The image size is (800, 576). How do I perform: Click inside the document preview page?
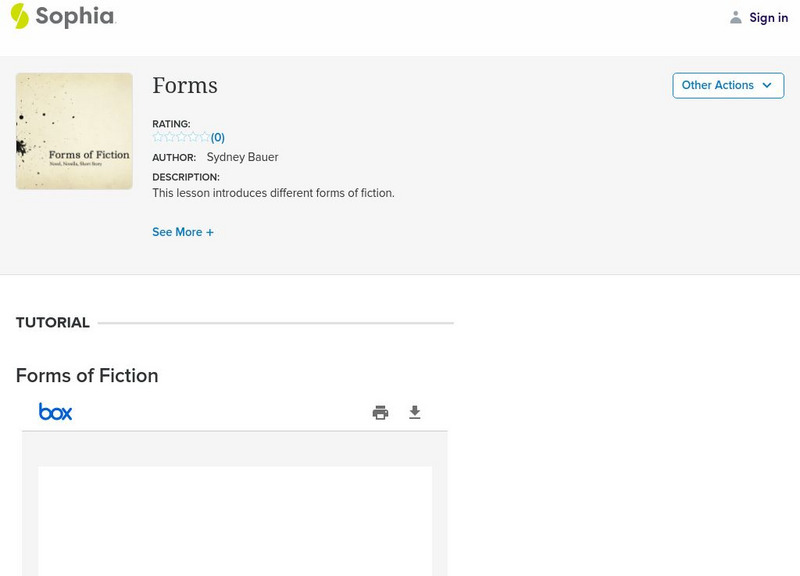(235, 520)
